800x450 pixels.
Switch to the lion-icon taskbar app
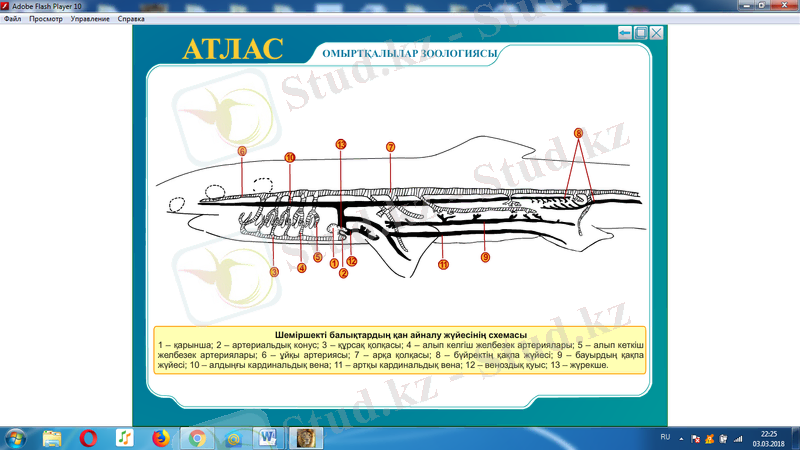pyautogui.click(x=305, y=438)
